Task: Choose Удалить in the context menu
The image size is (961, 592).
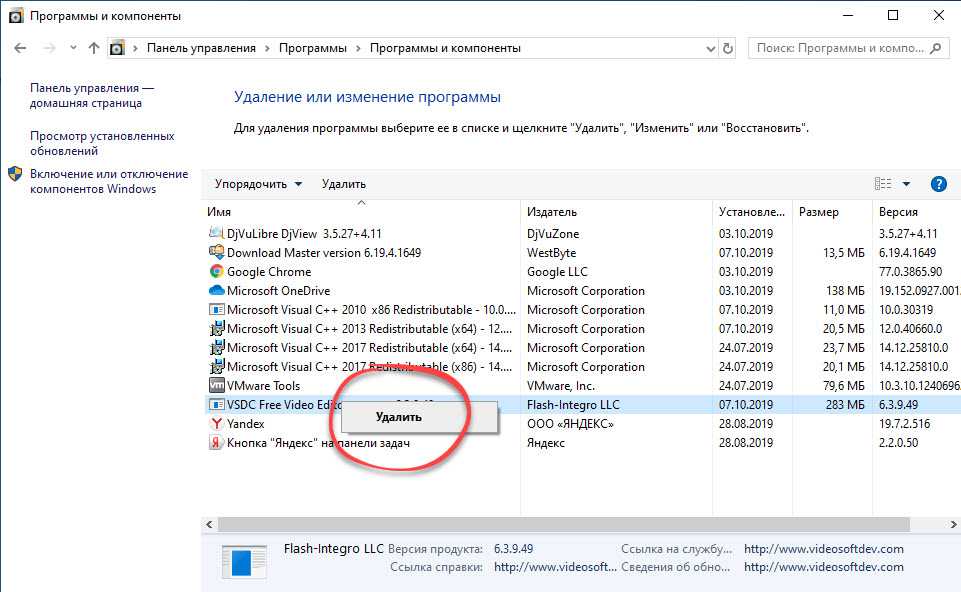Action: tap(399, 417)
